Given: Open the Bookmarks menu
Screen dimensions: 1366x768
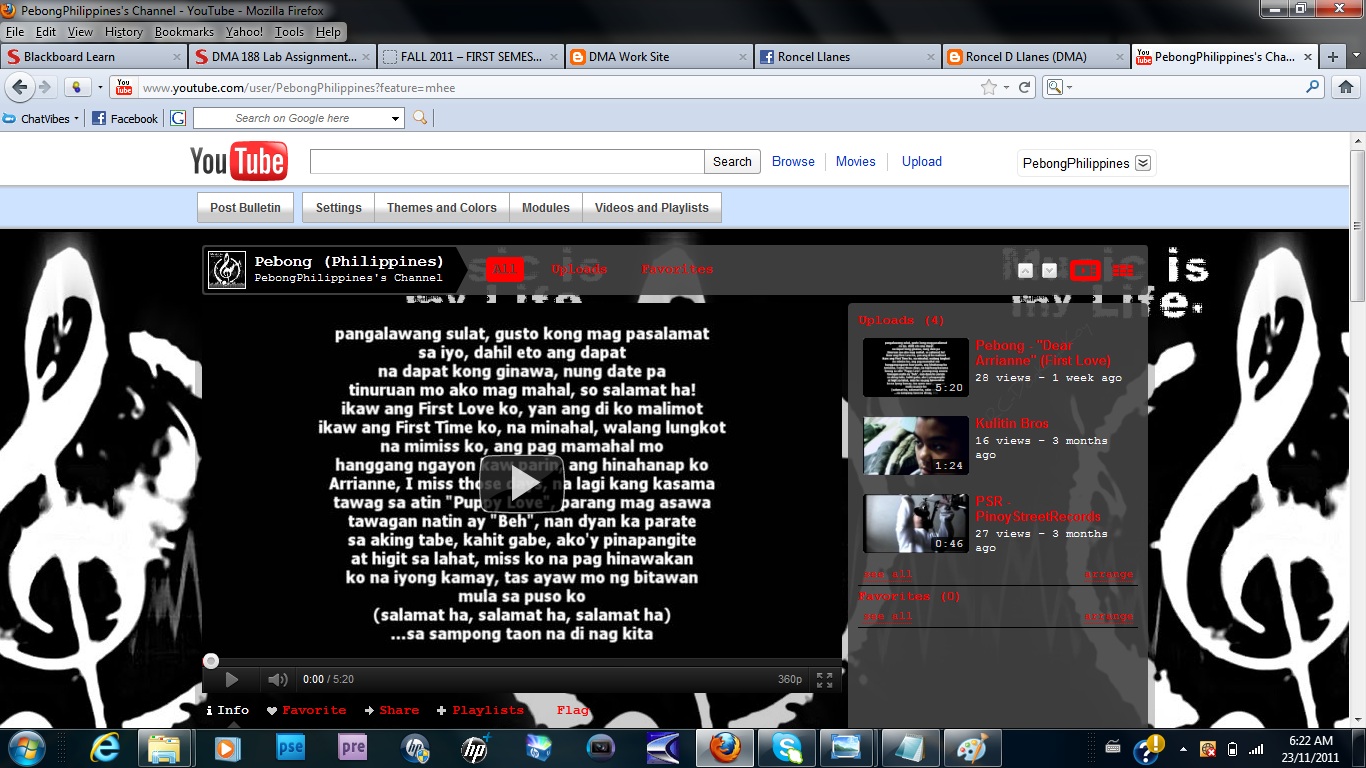Looking at the screenshot, I should [x=184, y=32].
